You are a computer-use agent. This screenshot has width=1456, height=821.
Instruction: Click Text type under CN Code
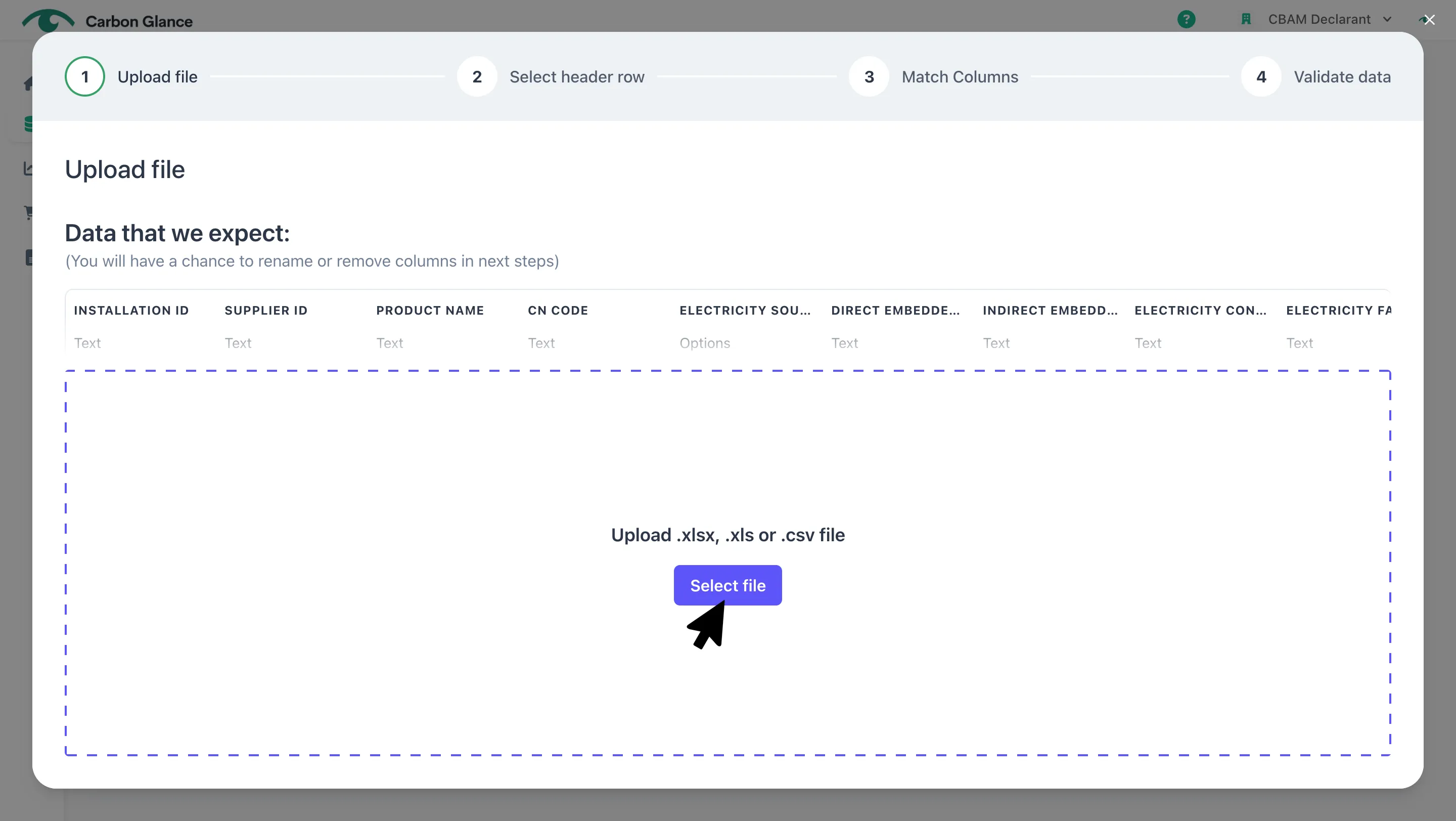pyautogui.click(x=541, y=343)
